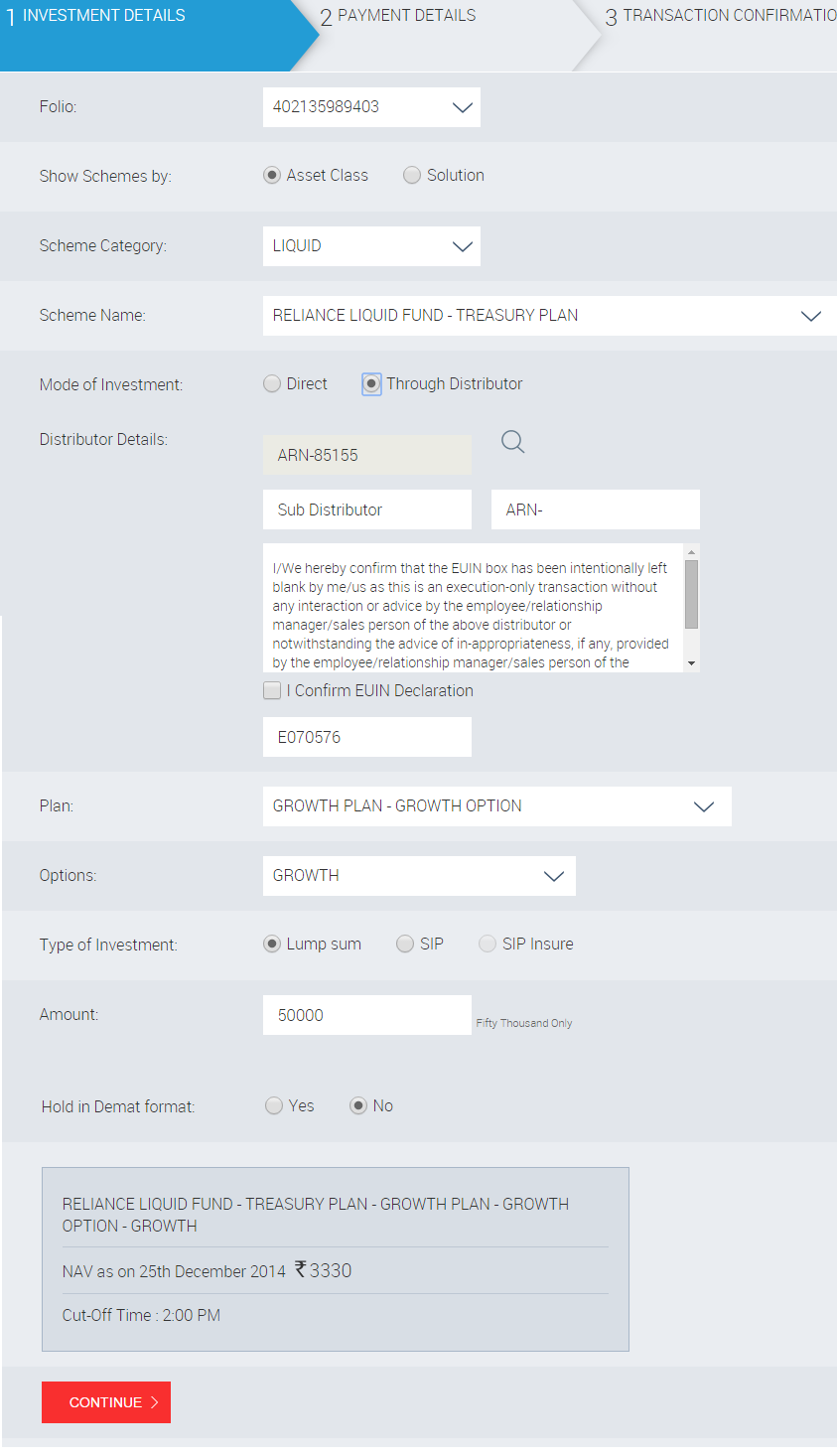
Task: Click the ARN- sub distributor code field
Action: [x=596, y=510]
